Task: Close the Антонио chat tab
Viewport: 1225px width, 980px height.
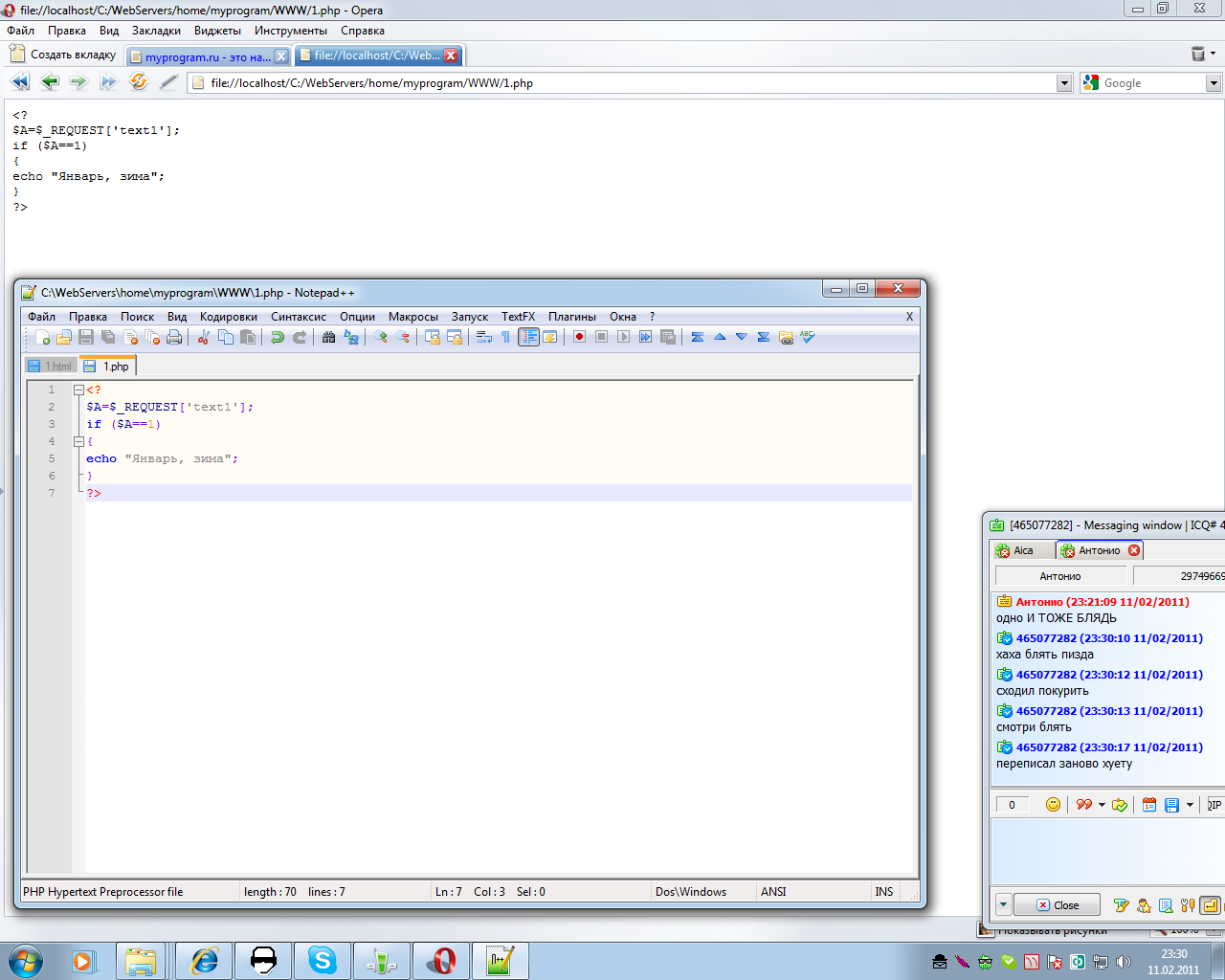Action: coord(1134,550)
